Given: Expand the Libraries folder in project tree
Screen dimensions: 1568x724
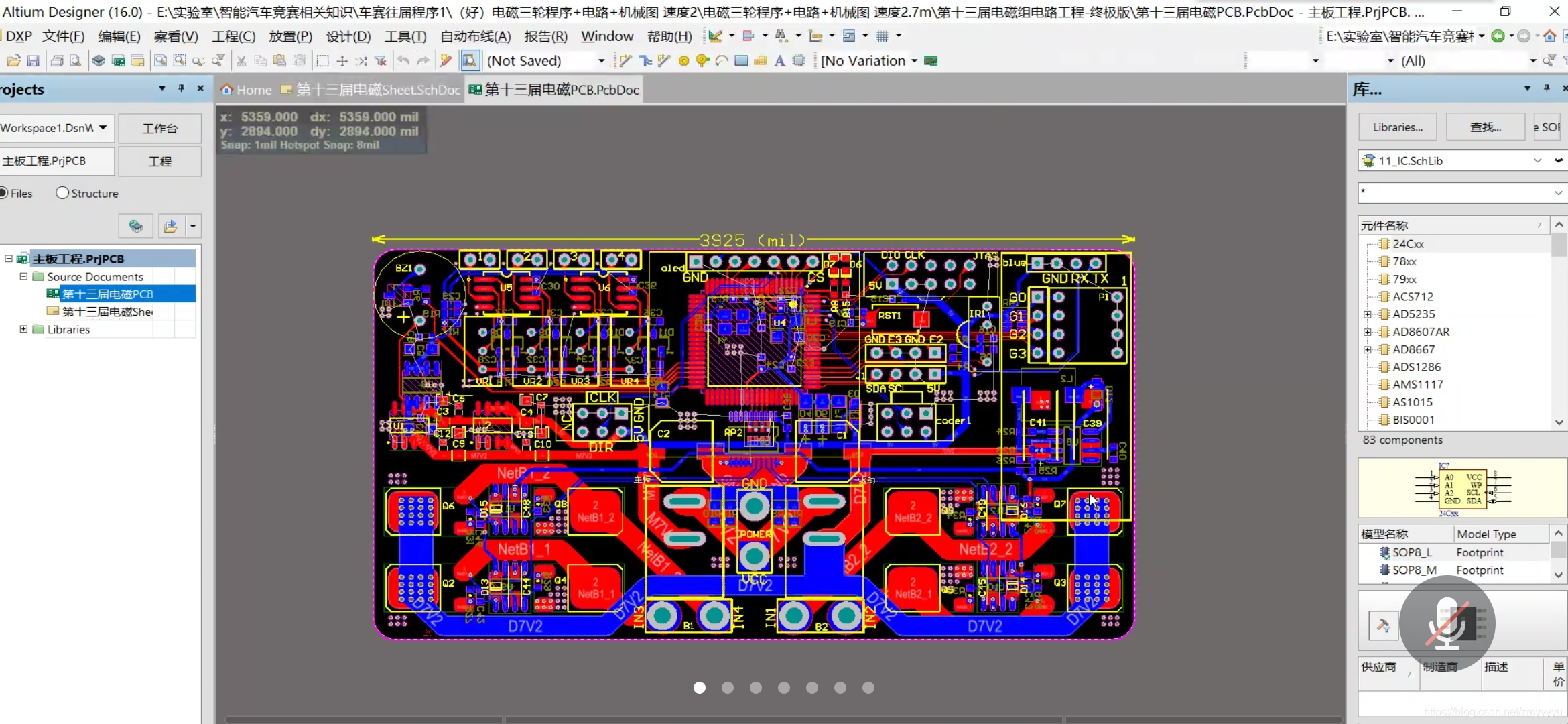Looking at the screenshot, I should coord(23,329).
